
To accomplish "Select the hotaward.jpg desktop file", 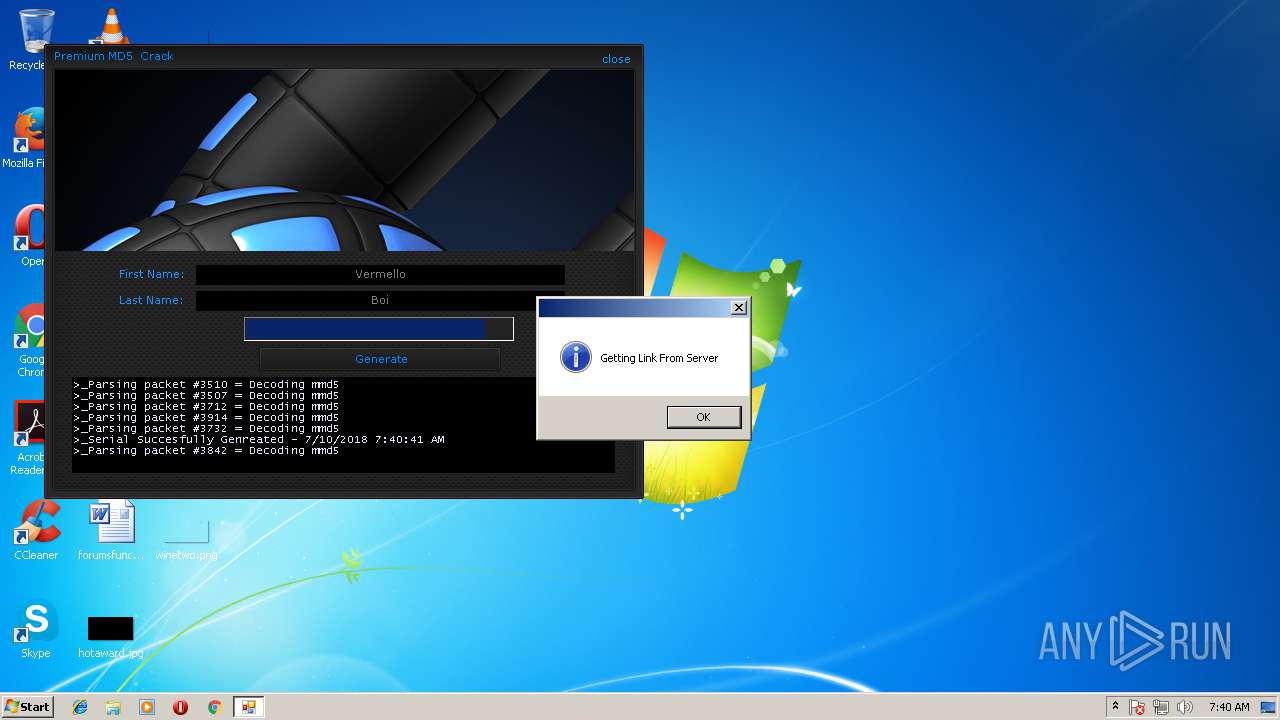I will [x=111, y=635].
